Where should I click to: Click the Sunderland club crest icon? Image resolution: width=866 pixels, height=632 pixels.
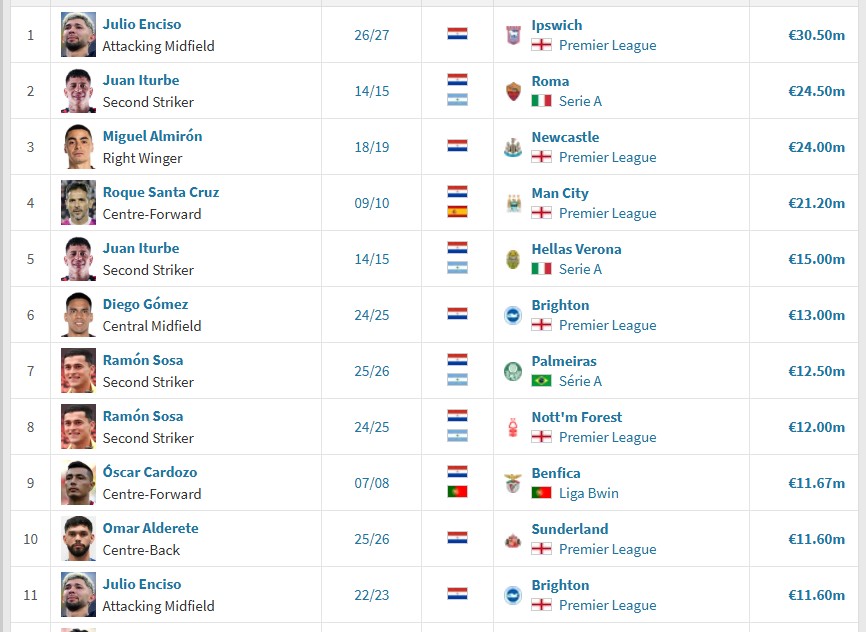tap(513, 539)
